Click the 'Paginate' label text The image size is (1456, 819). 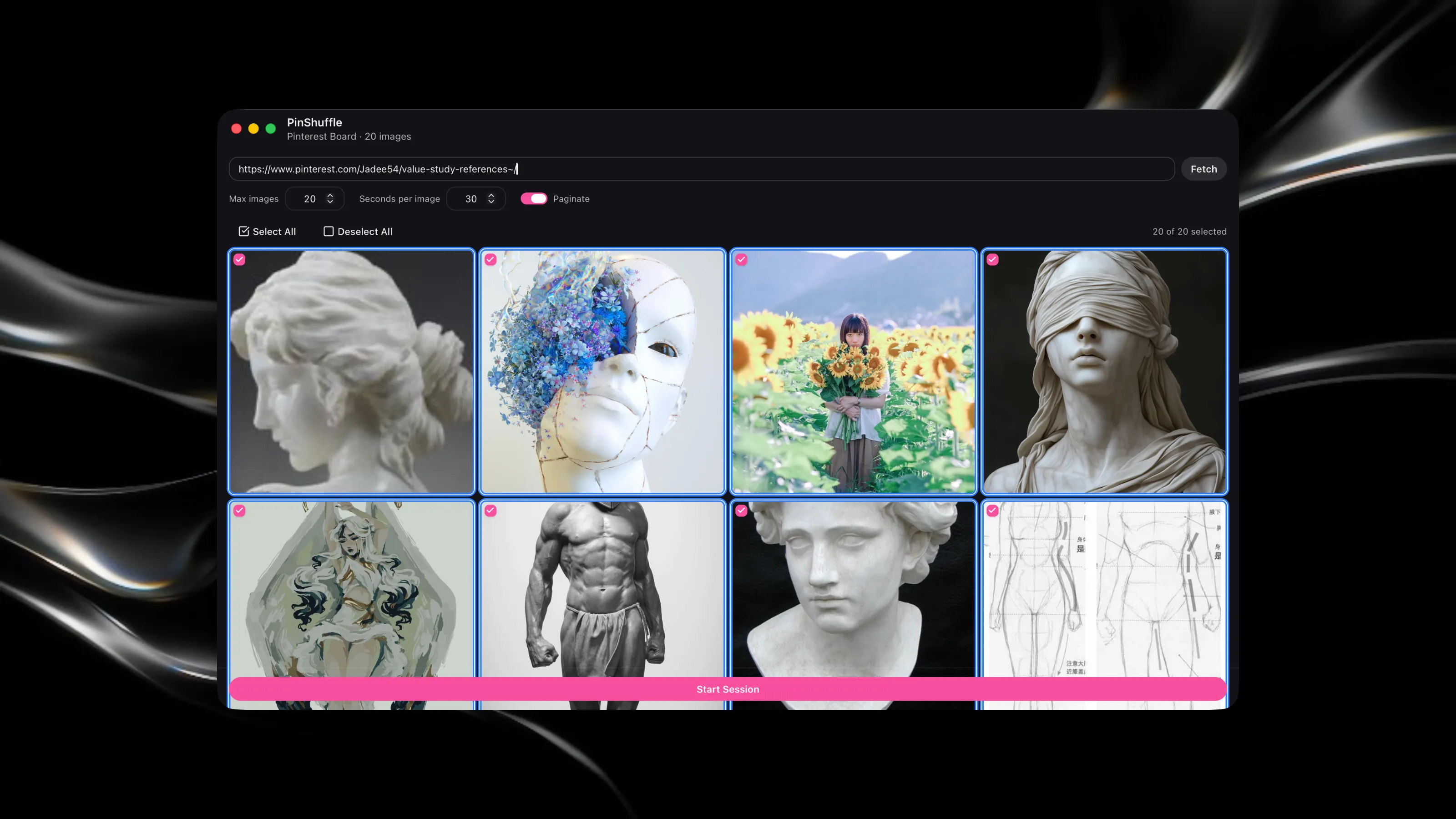point(571,199)
